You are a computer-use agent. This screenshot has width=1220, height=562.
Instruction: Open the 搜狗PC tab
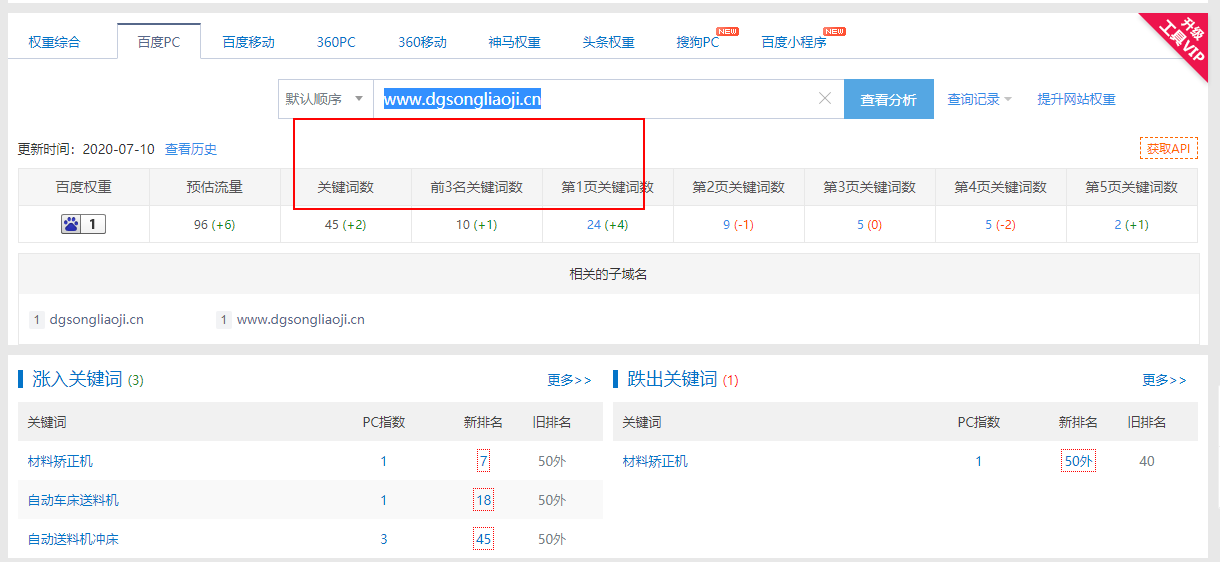click(x=697, y=42)
